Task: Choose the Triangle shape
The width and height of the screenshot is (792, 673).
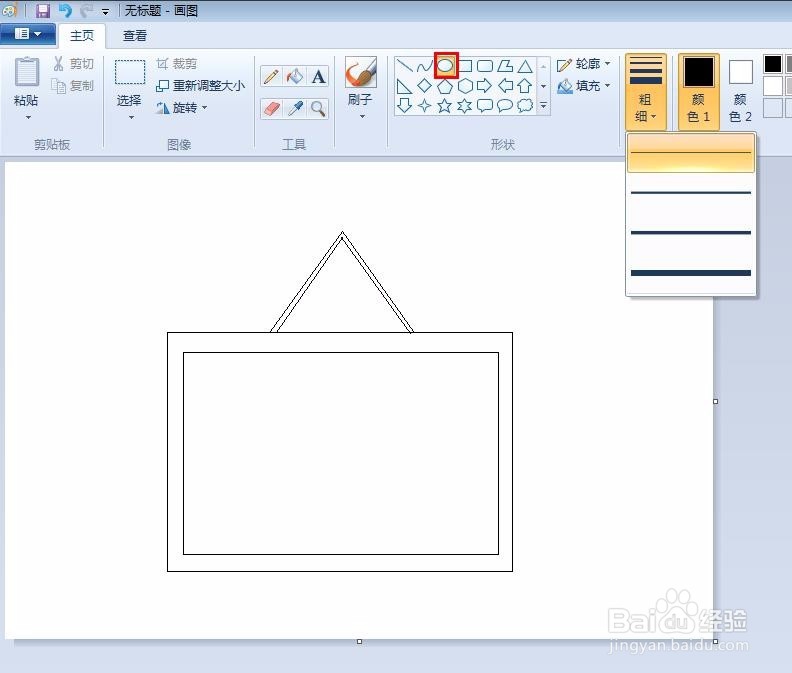Action: 525,66
